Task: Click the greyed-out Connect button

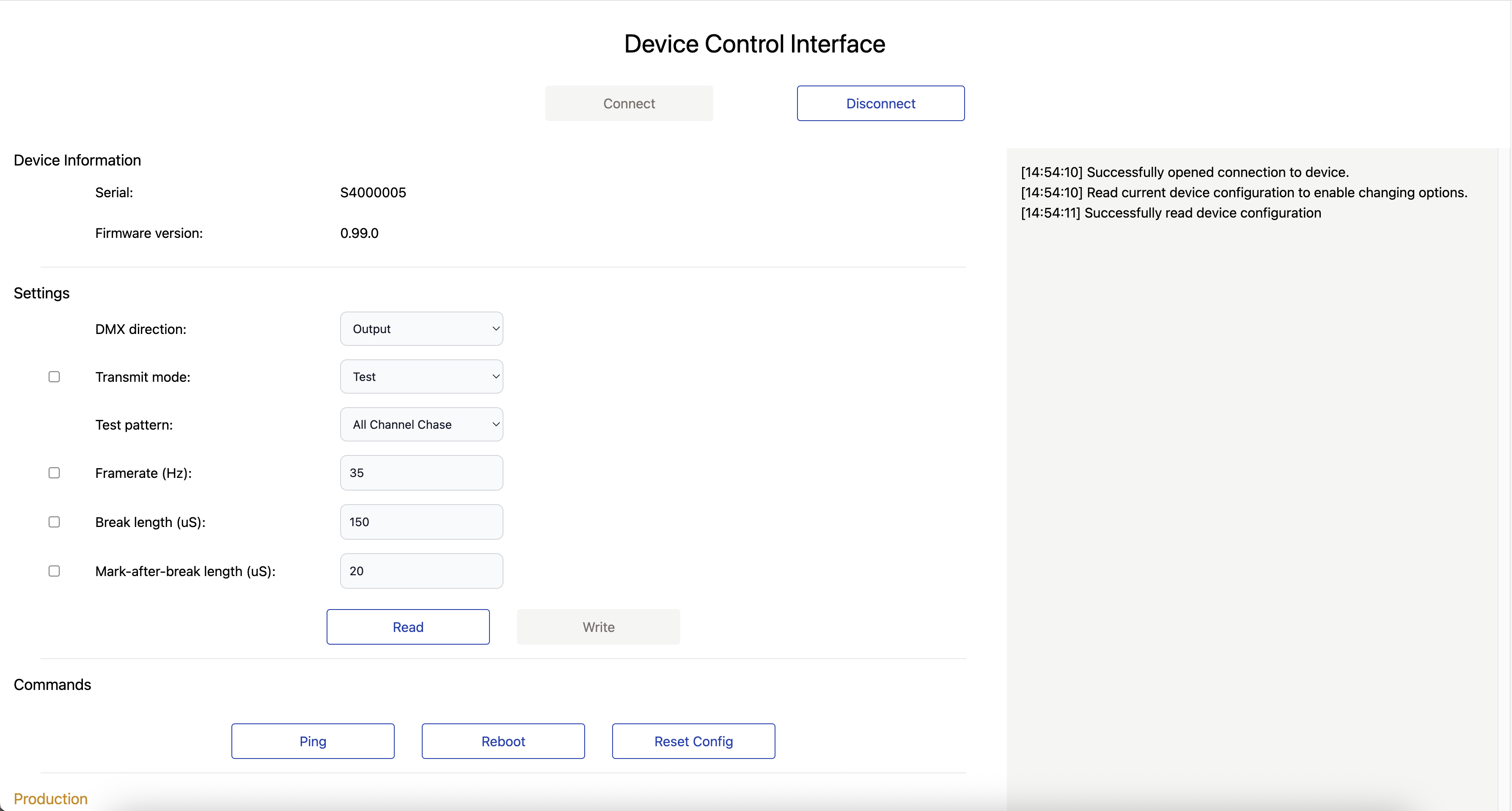Action: [629, 103]
